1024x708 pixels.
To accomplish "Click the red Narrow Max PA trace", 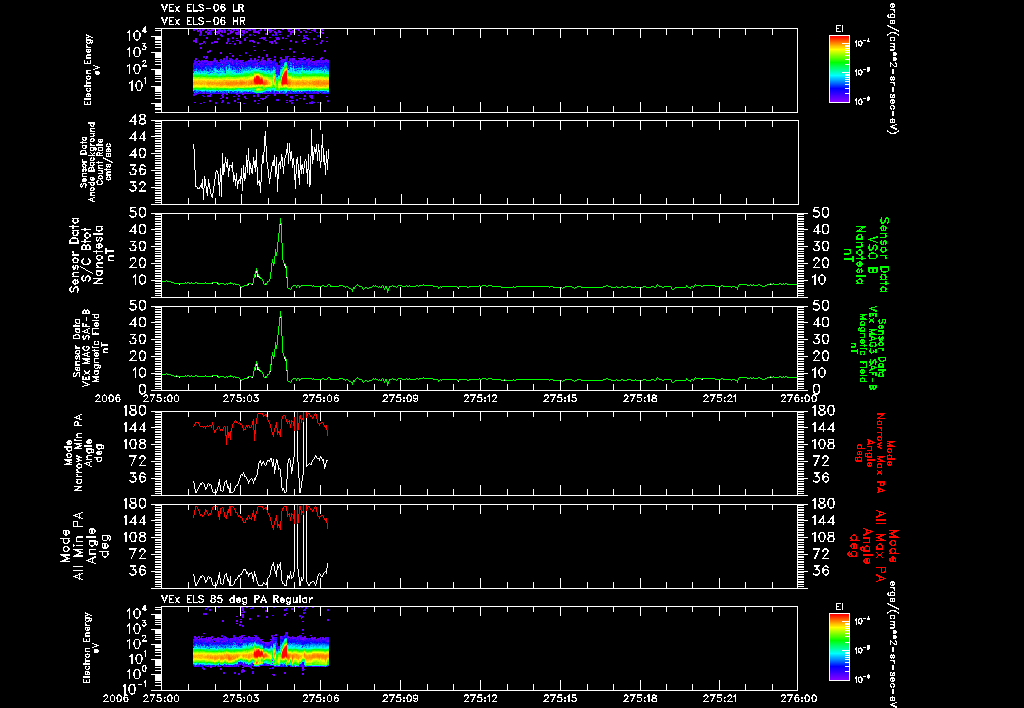I will pyautogui.click(x=261, y=425).
